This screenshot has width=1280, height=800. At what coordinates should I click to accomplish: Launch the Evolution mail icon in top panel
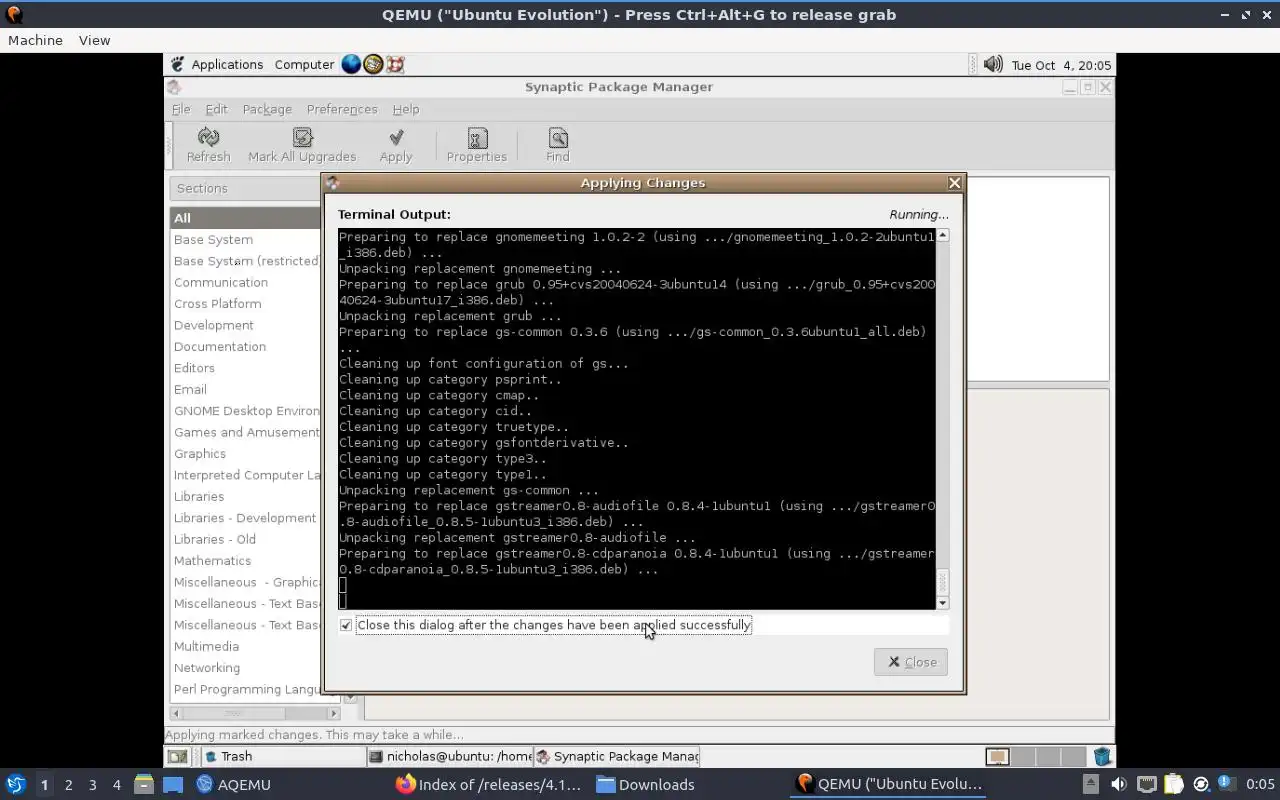(373, 64)
